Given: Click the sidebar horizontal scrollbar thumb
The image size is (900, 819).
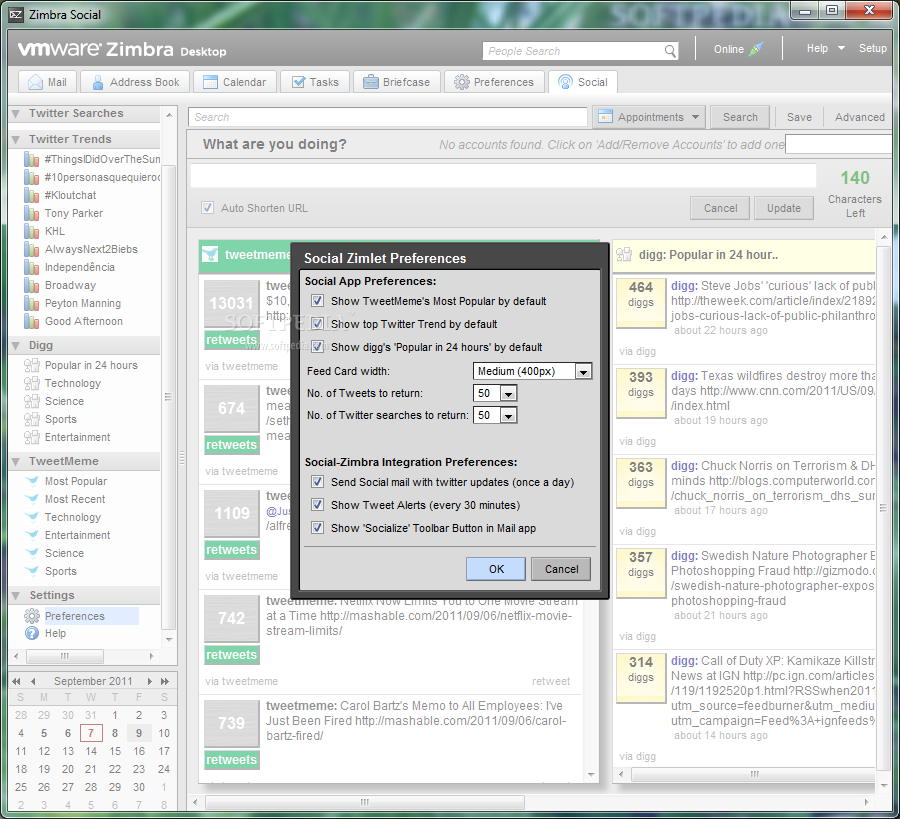Looking at the screenshot, I should (65, 656).
